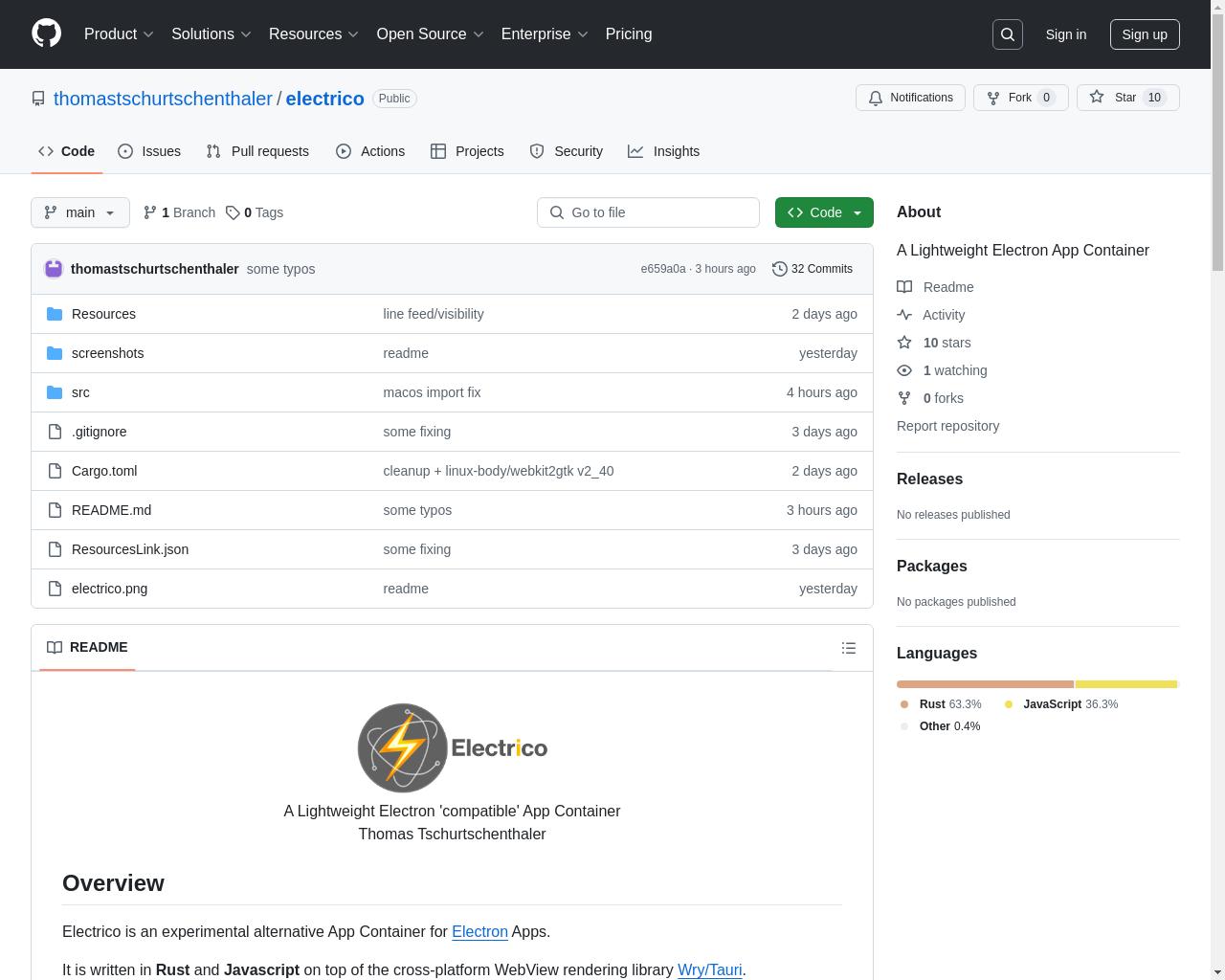View the 32 Commits history
This screenshot has width=1225, height=980.
tap(812, 269)
